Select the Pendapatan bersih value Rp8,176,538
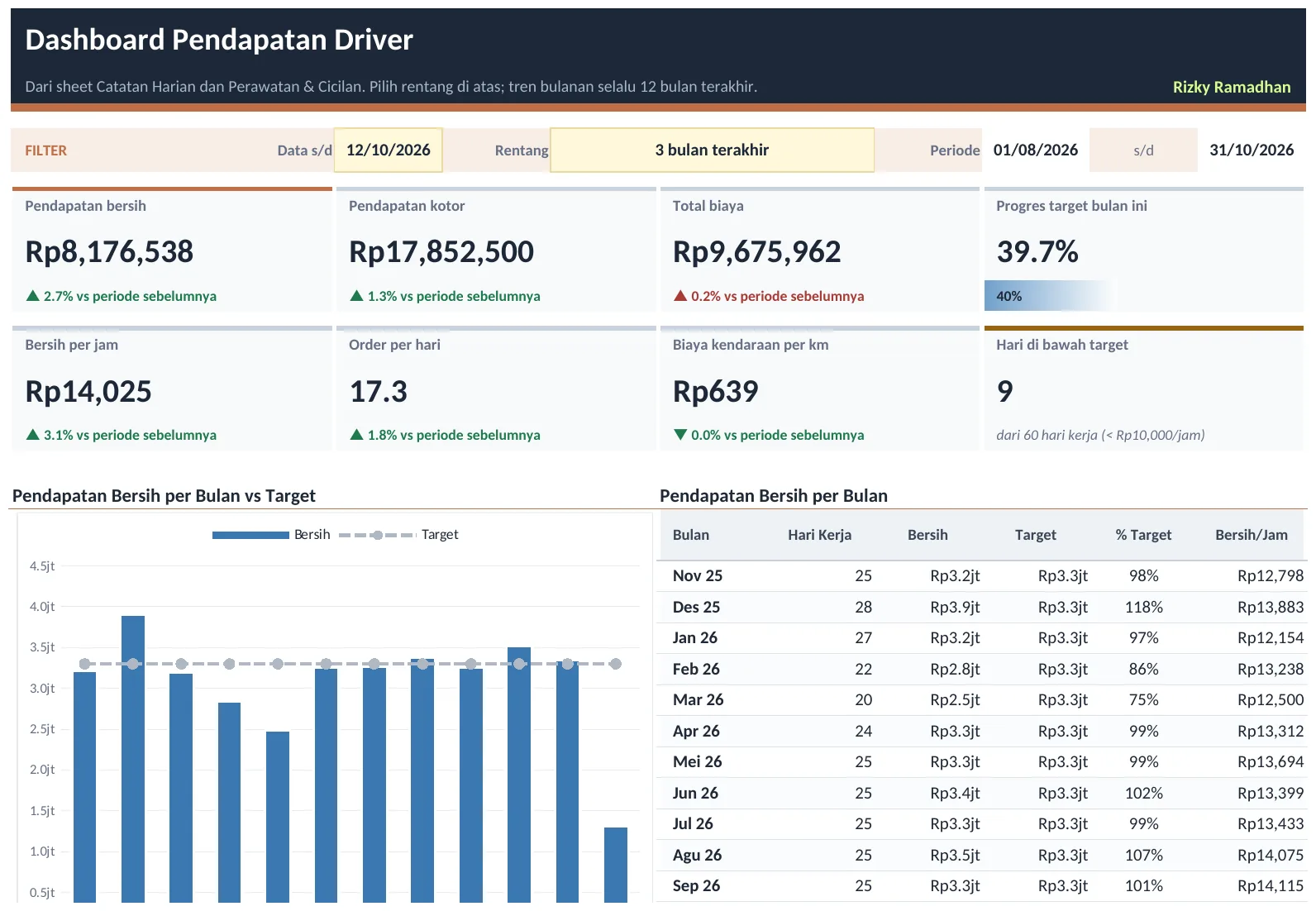Image resolution: width=1316 pixels, height=911 pixels. click(x=109, y=251)
